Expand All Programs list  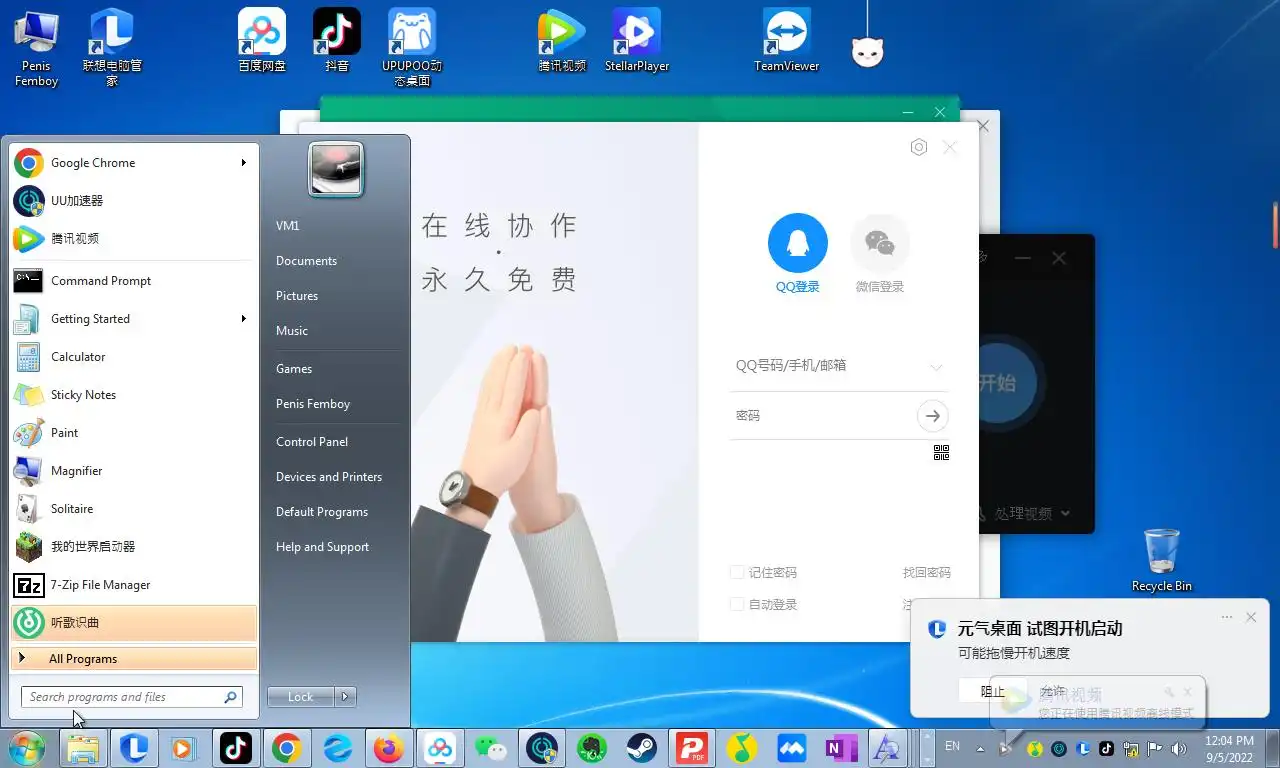pyautogui.click(x=134, y=659)
